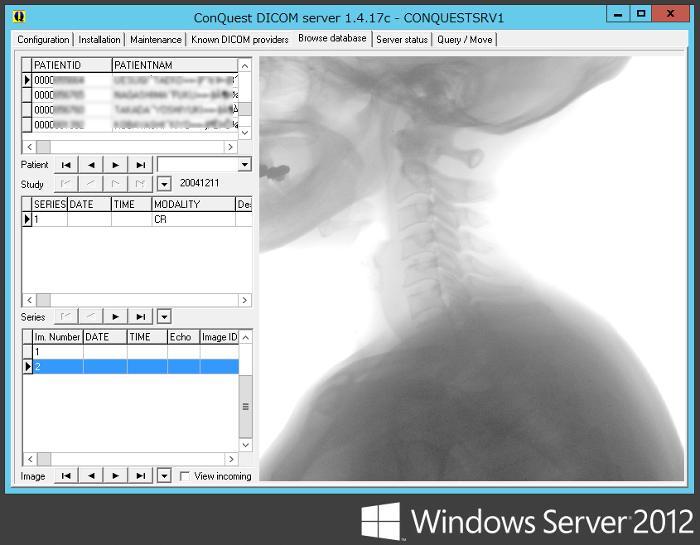
Task: Enable the View incoming checkbox
Action: point(185,476)
